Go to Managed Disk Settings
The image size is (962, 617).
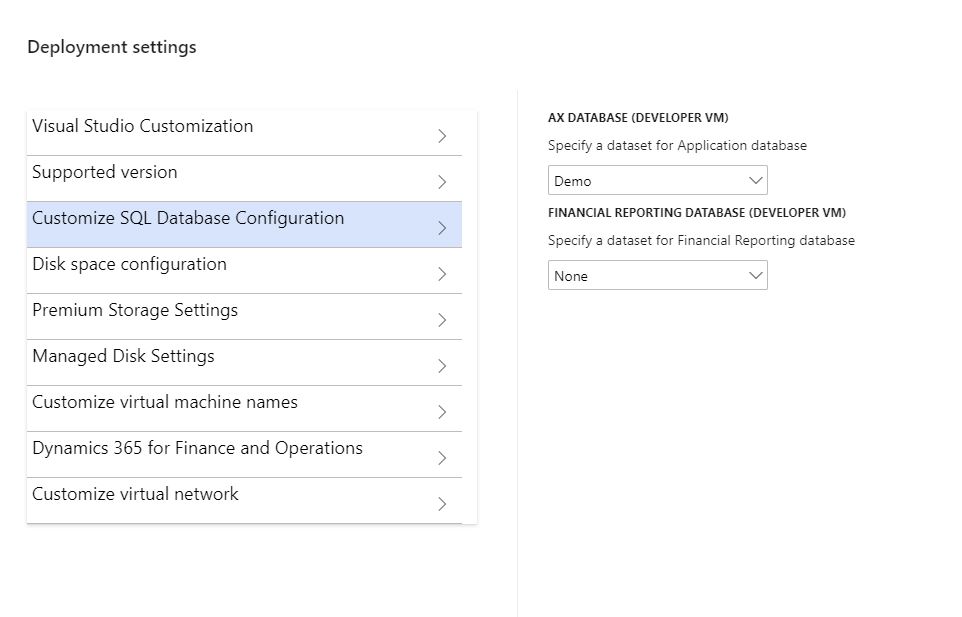click(244, 362)
